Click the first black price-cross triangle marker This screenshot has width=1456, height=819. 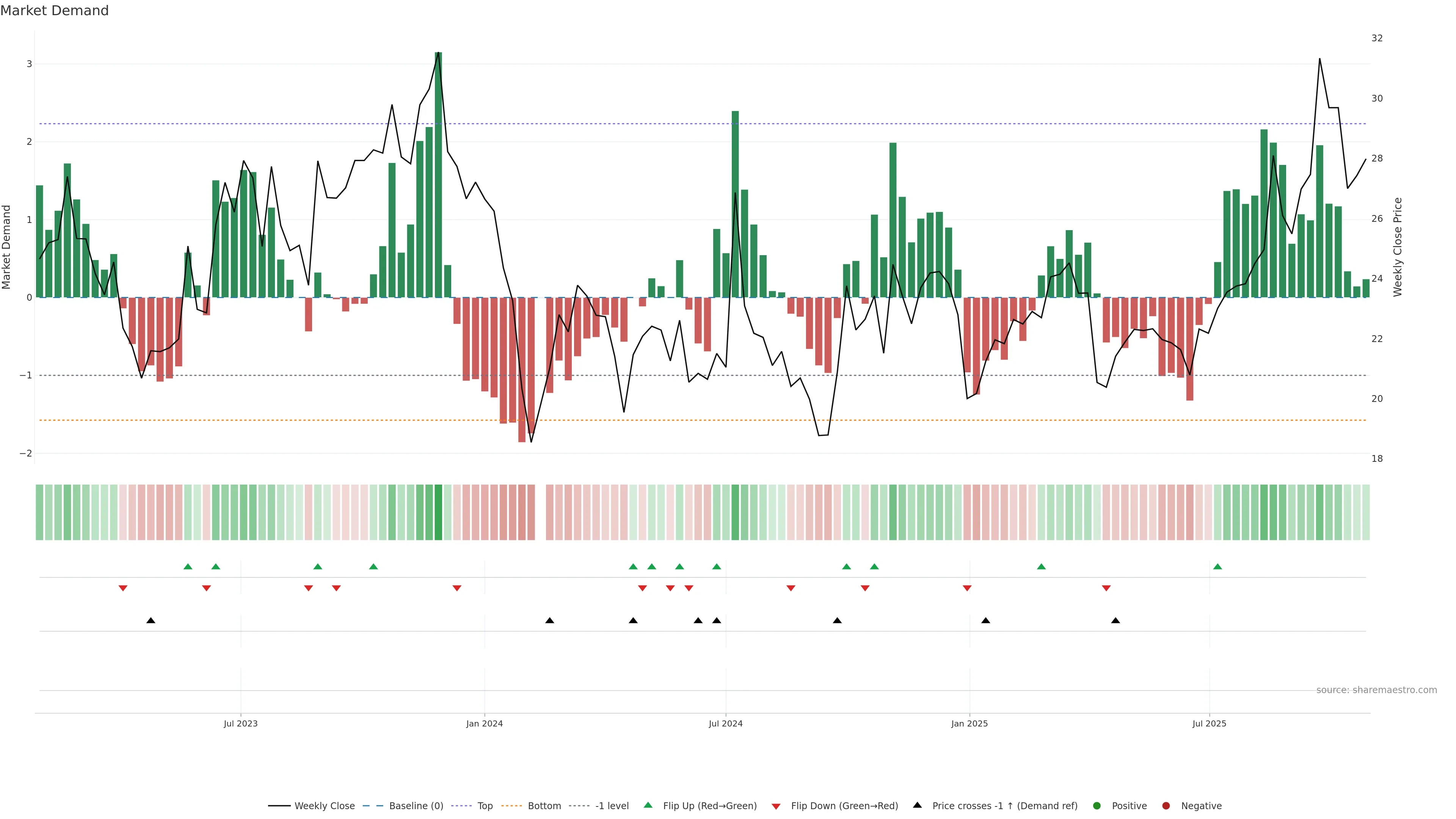tap(151, 621)
